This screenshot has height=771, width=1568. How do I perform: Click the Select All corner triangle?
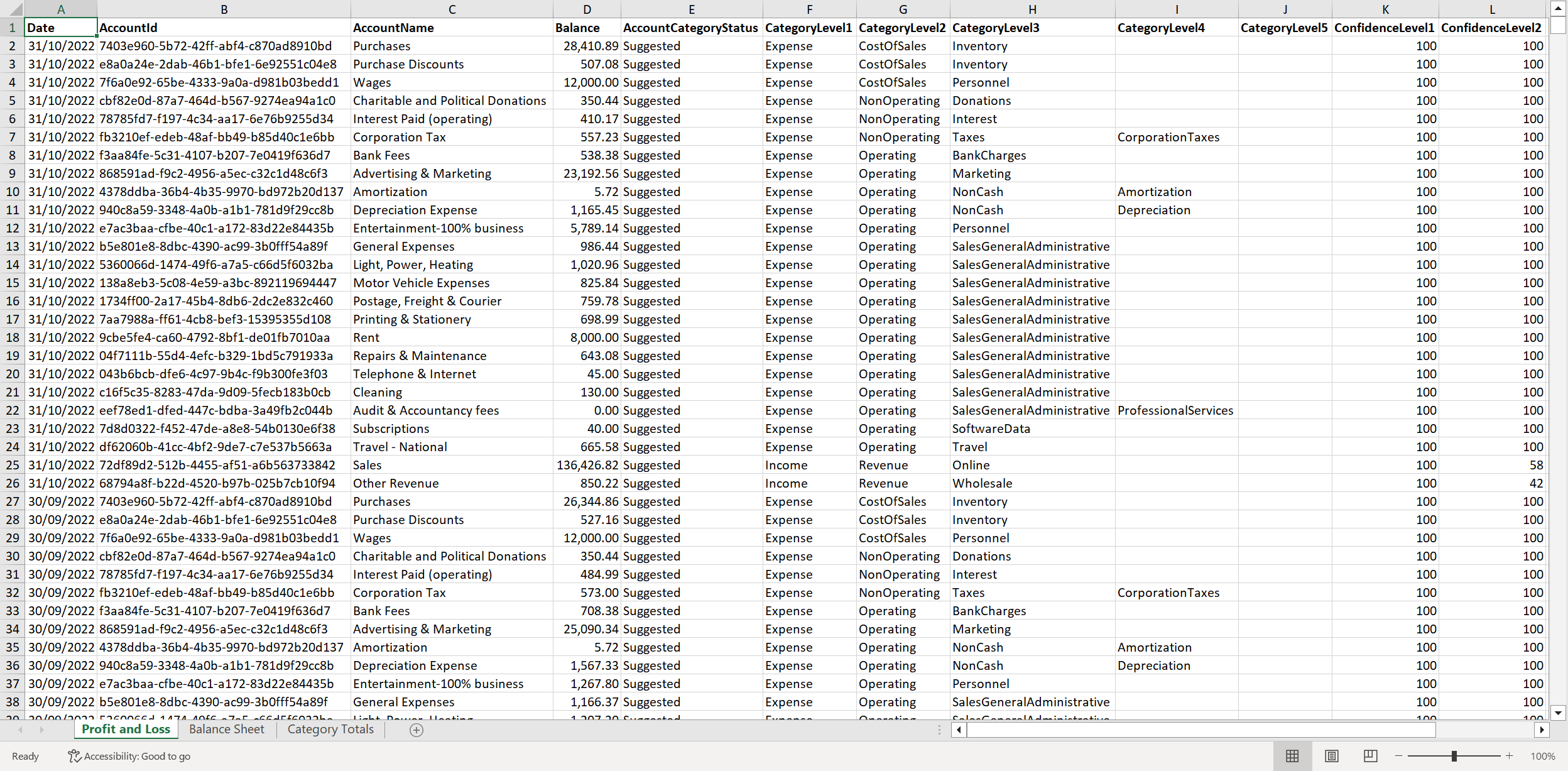point(13,9)
